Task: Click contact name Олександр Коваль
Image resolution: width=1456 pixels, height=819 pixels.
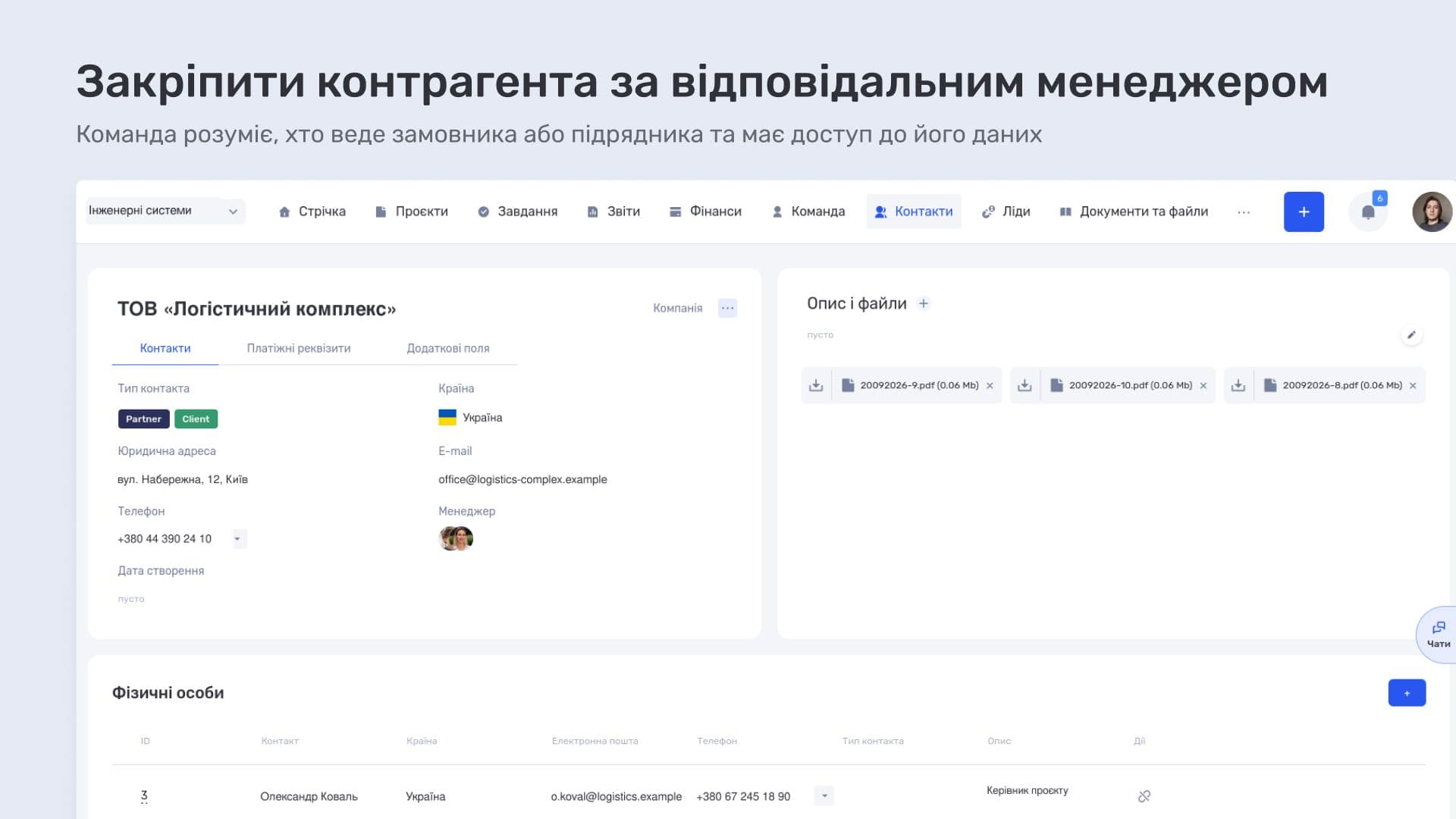Action: click(309, 796)
